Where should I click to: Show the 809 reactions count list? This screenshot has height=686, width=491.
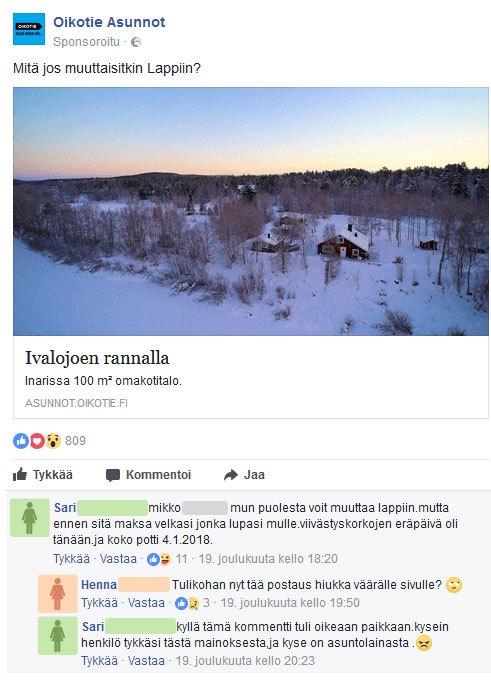(75, 441)
